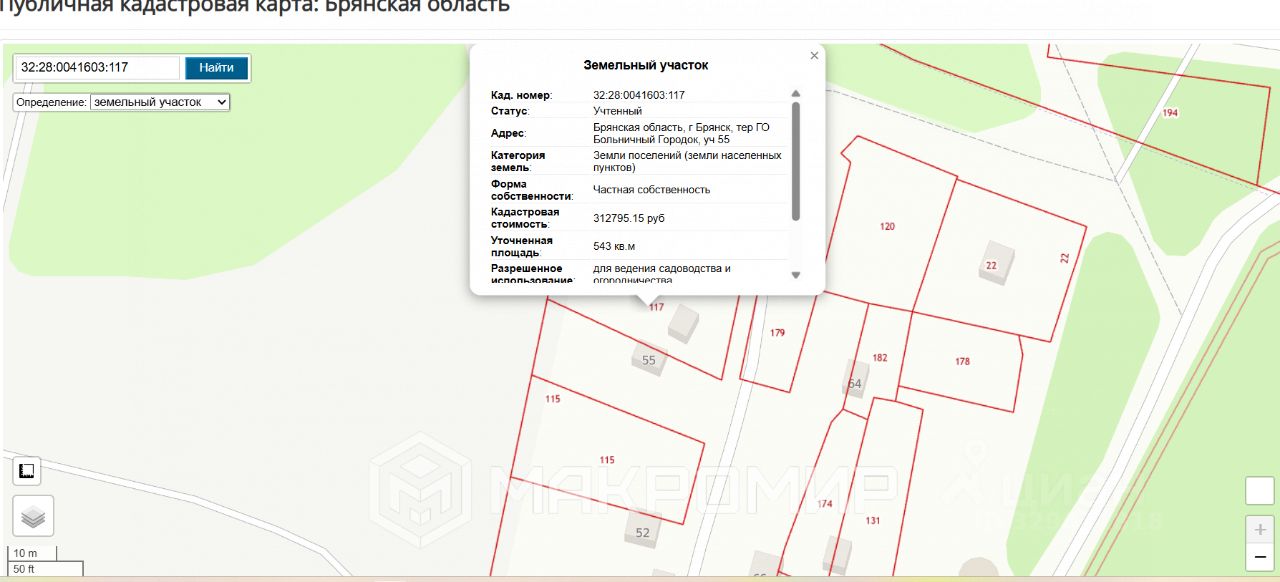1280x582 pixels.
Task: Click building number 55 on map
Action: click(x=648, y=360)
